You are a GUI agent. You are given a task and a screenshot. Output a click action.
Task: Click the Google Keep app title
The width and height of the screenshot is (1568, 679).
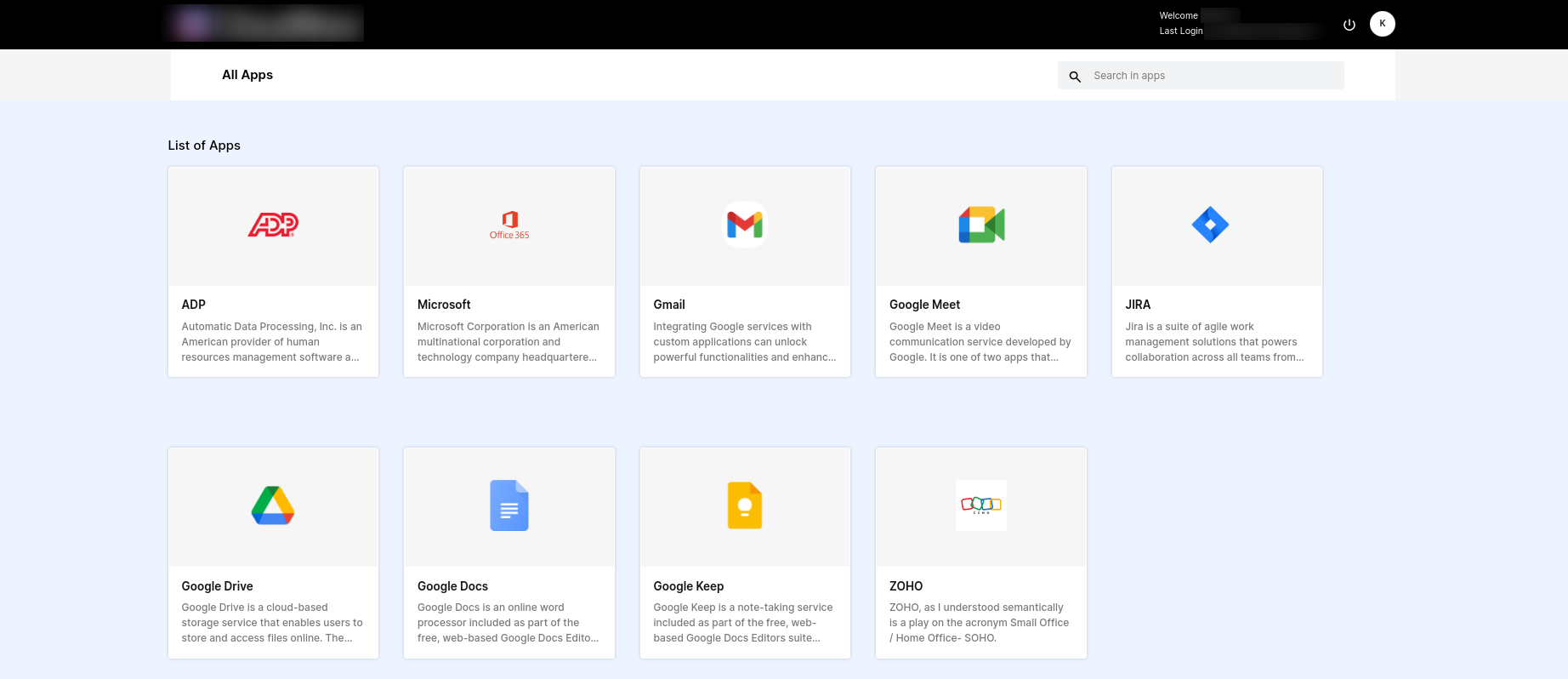(x=689, y=586)
